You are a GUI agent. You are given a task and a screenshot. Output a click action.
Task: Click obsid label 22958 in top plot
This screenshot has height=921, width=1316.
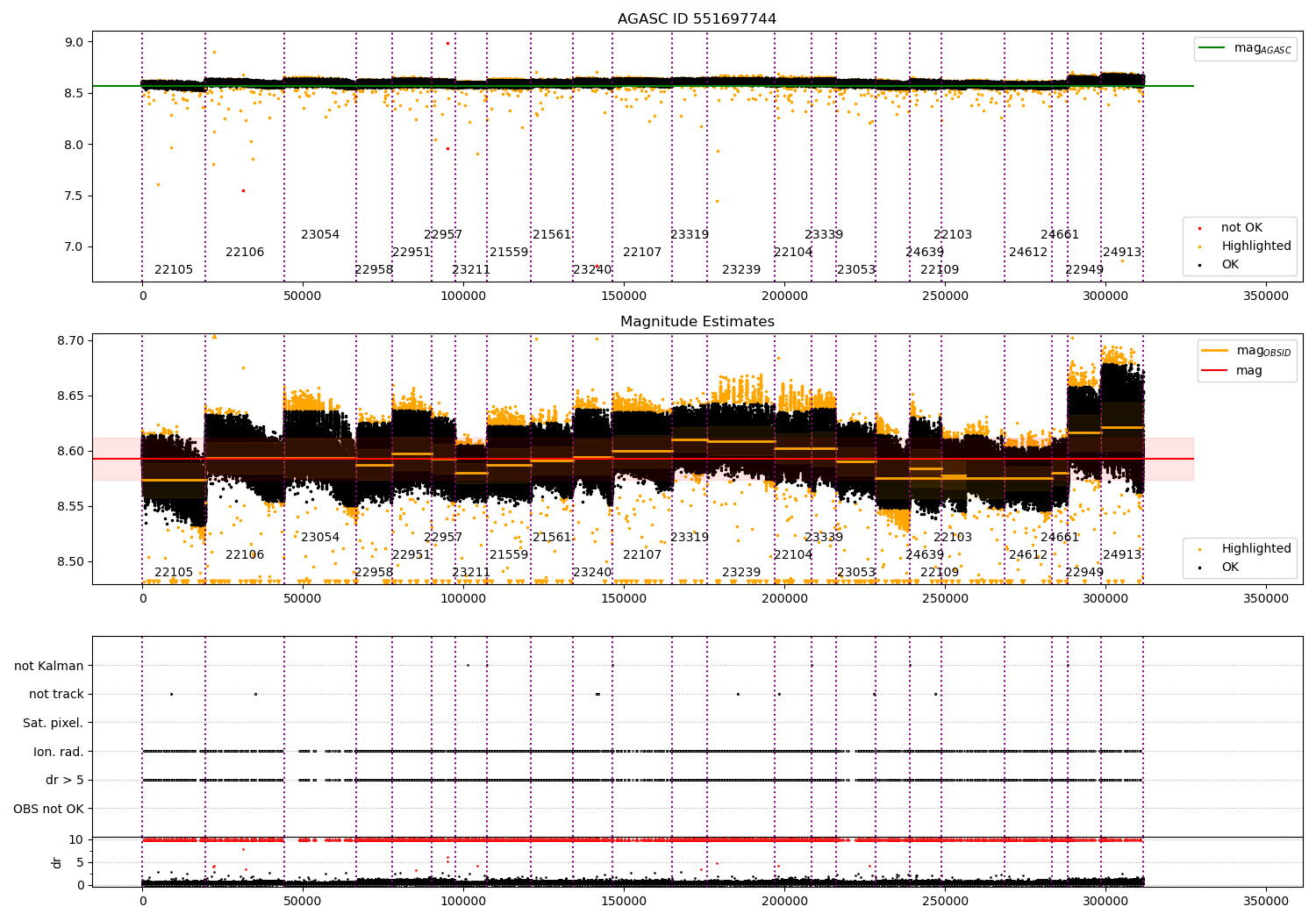click(x=374, y=270)
